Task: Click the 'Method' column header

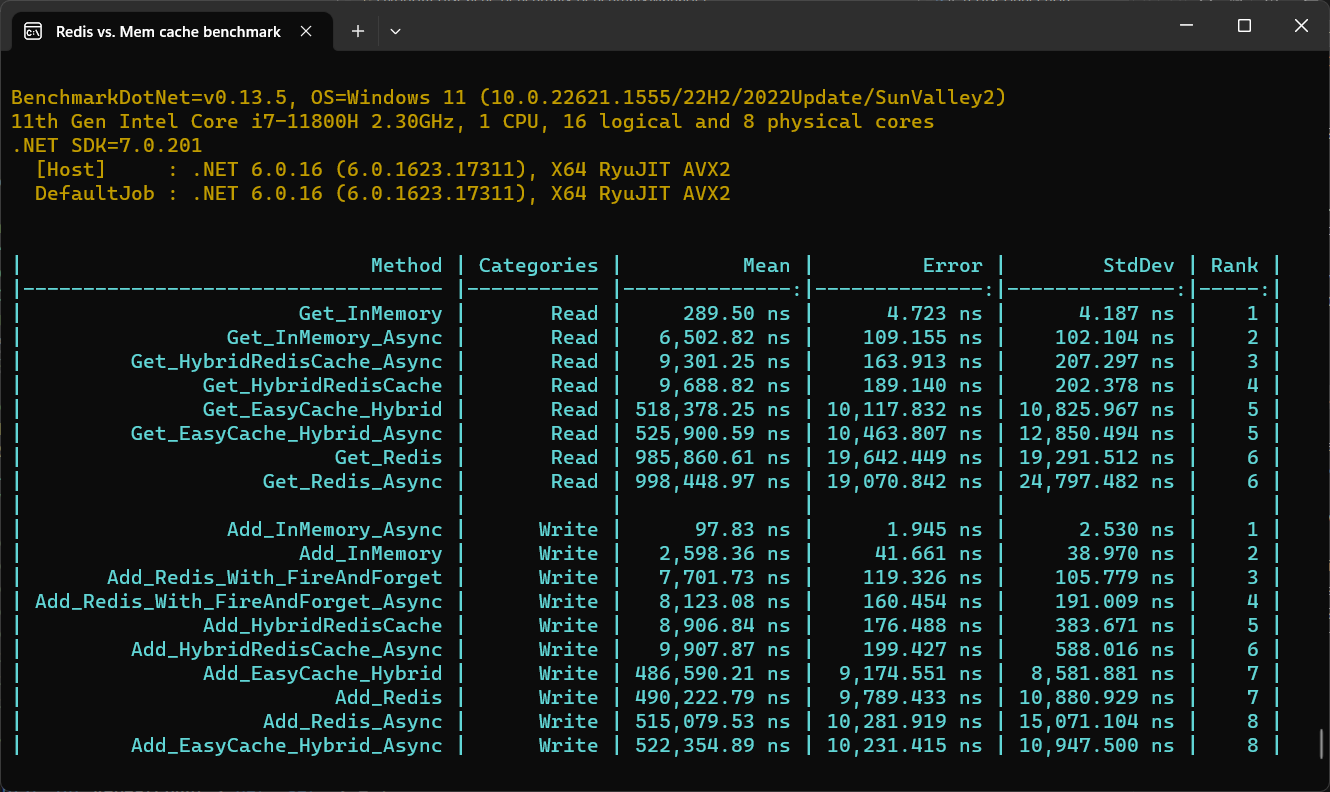Action: click(x=406, y=265)
